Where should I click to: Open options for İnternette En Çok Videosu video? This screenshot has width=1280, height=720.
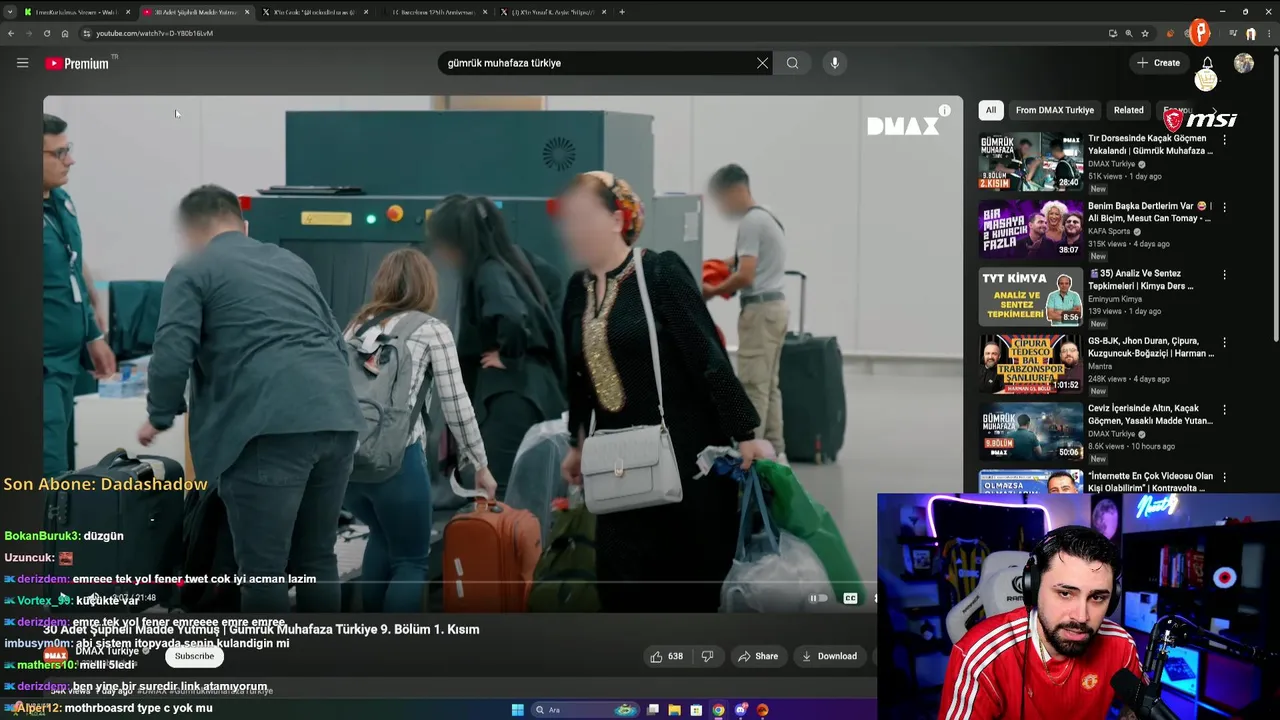pos(1224,477)
